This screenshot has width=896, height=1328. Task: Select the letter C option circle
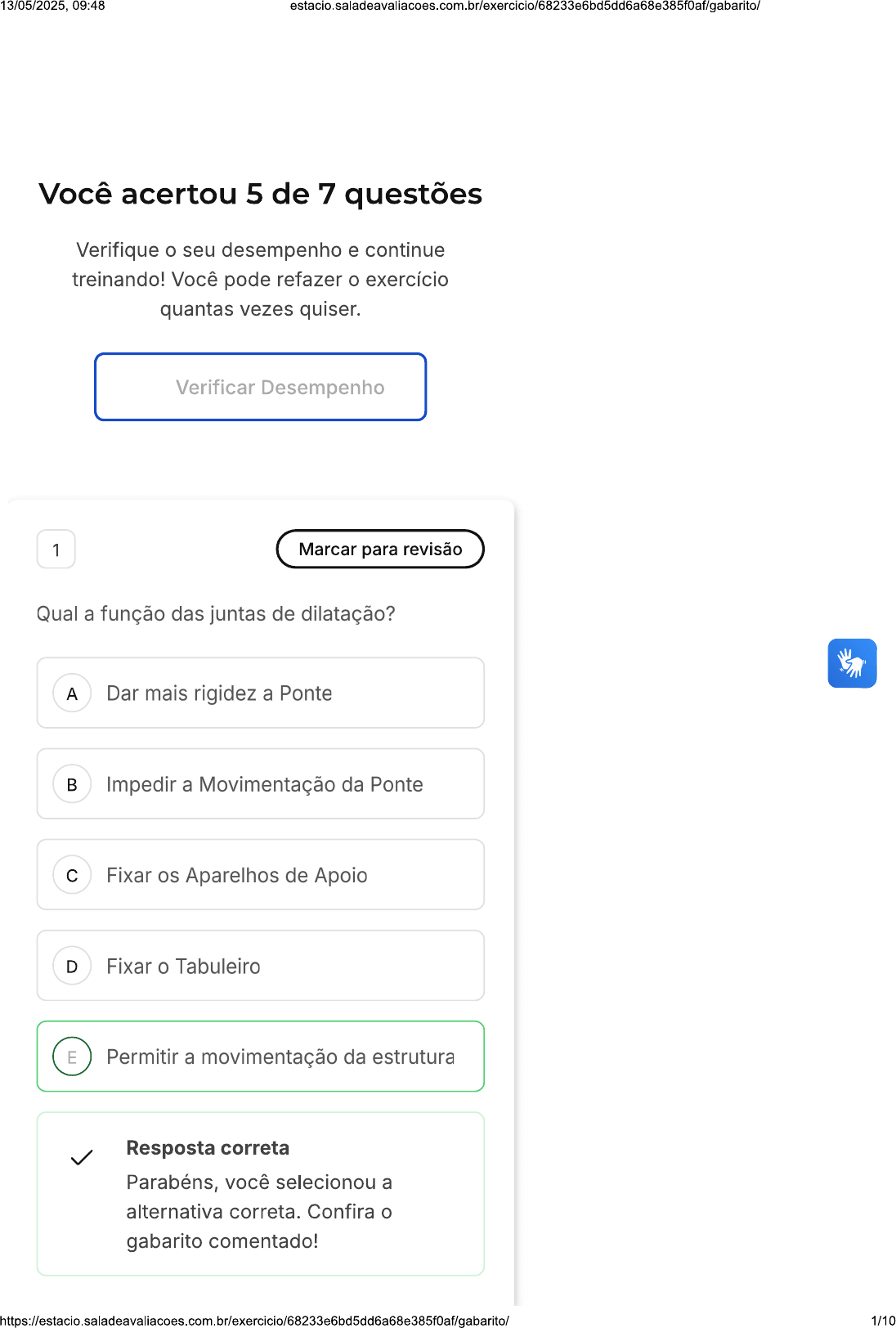click(72, 875)
